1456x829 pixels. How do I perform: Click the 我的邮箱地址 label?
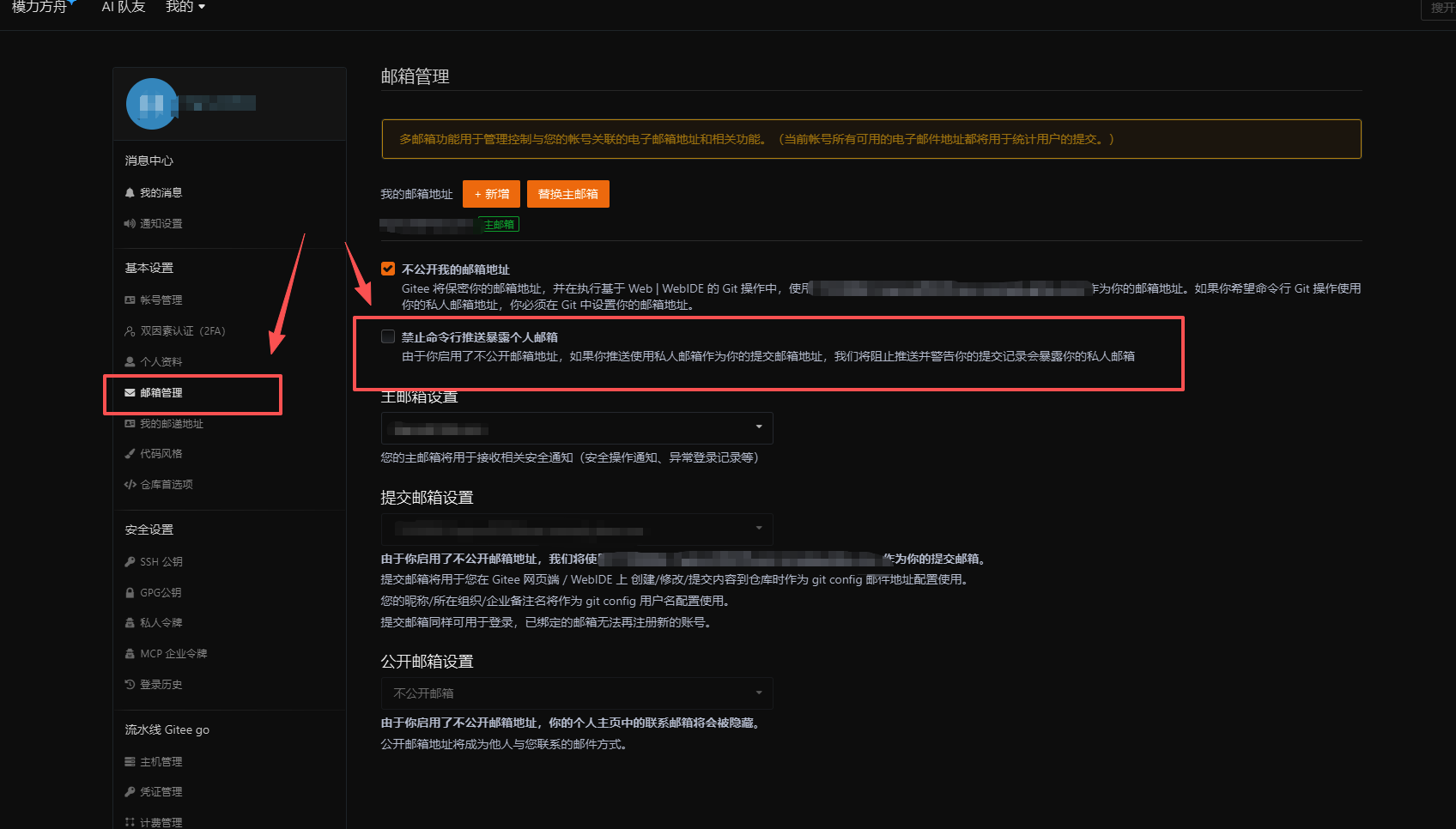(417, 194)
